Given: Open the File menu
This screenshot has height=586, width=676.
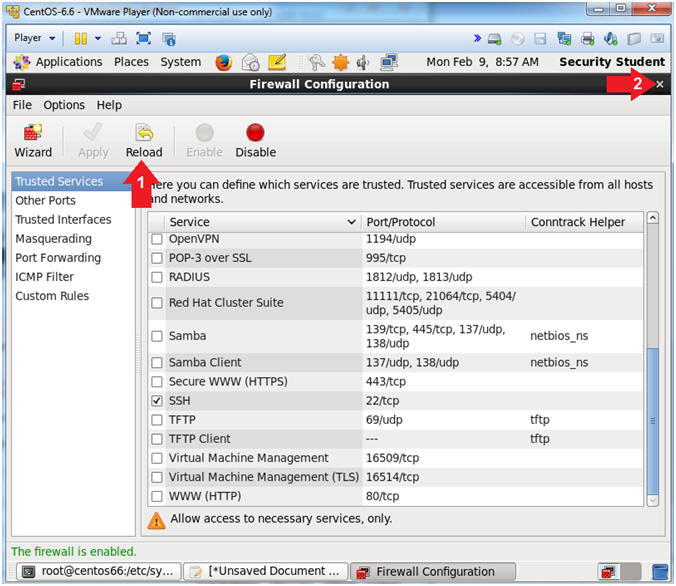Looking at the screenshot, I should (x=22, y=105).
